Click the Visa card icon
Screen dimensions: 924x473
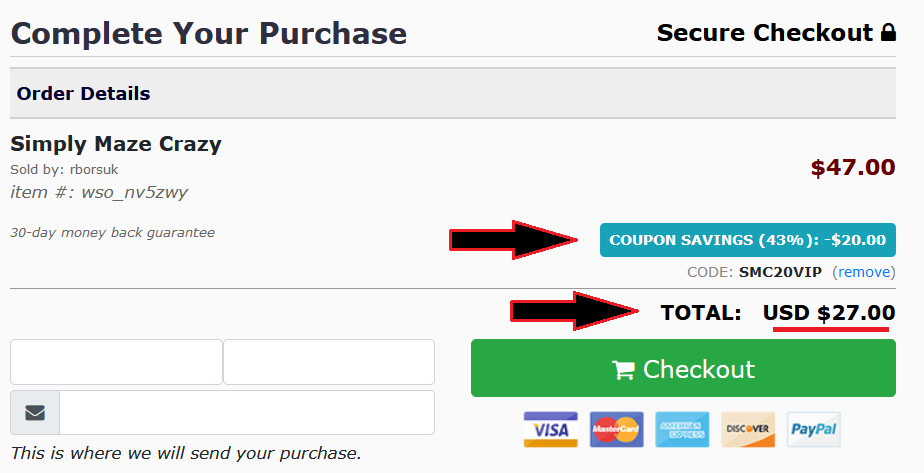coord(550,429)
